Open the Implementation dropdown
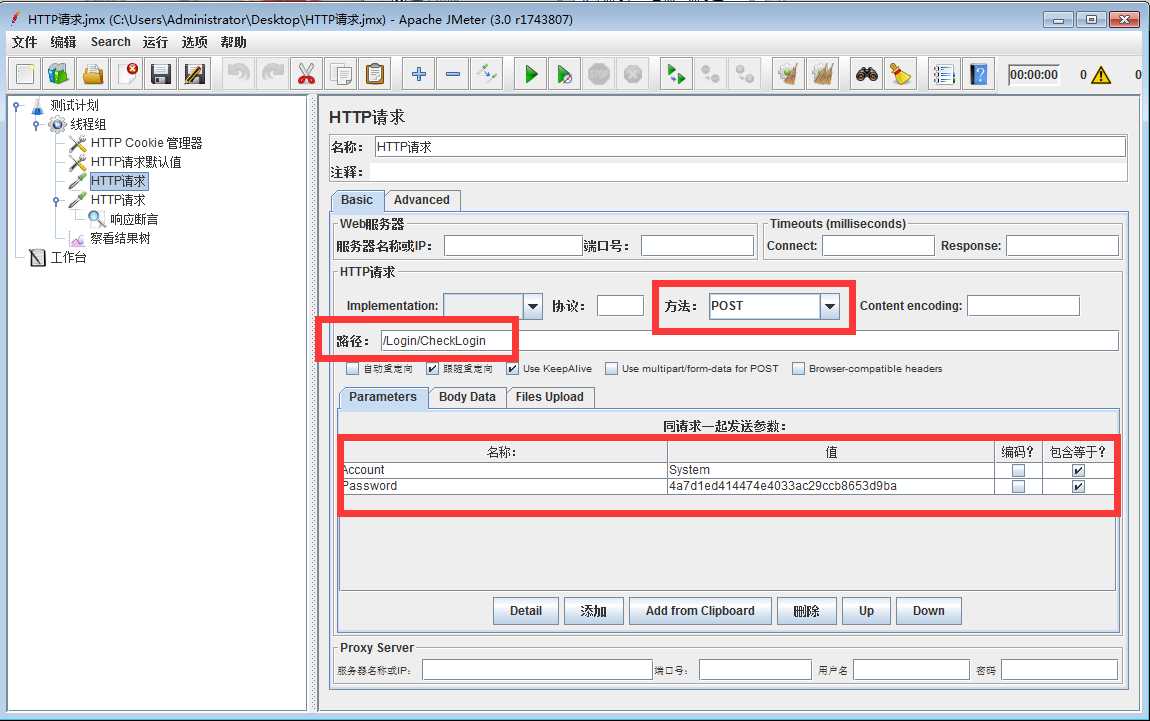 [532, 306]
